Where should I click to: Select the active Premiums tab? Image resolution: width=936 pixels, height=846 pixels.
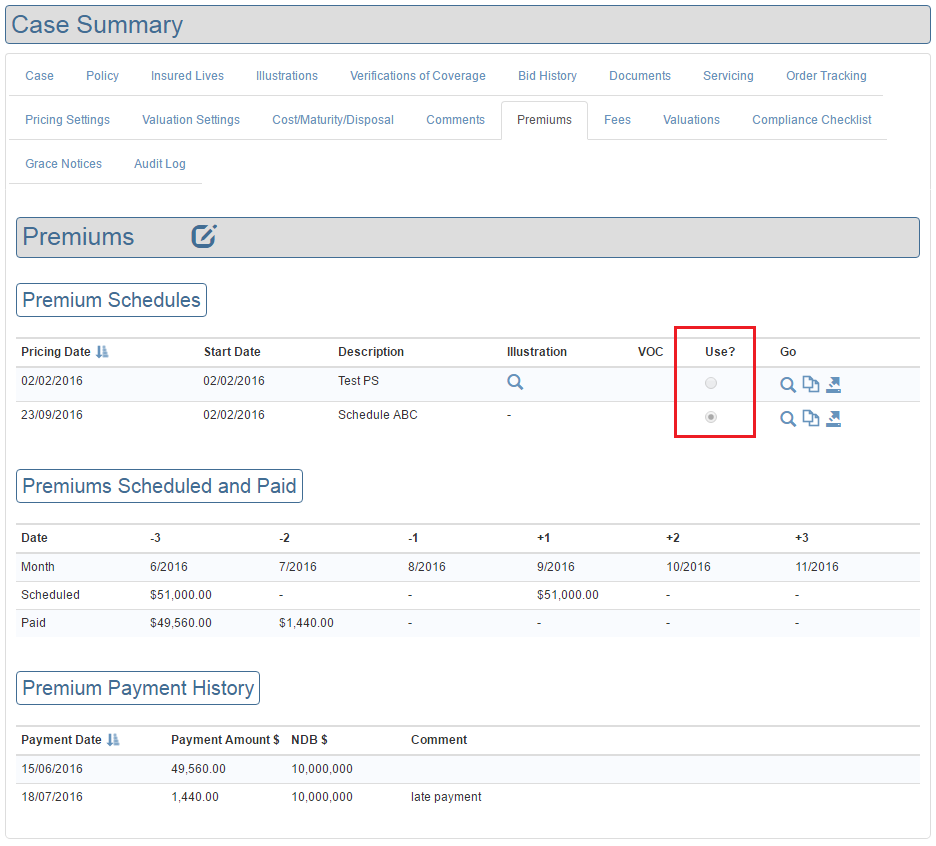pos(544,120)
